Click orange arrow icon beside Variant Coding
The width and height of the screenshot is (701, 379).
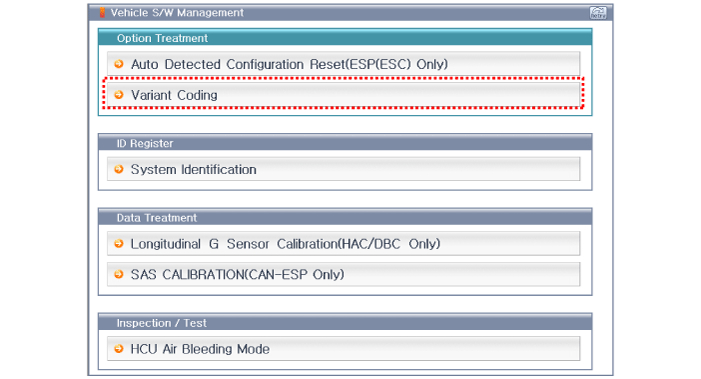click(118, 95)
